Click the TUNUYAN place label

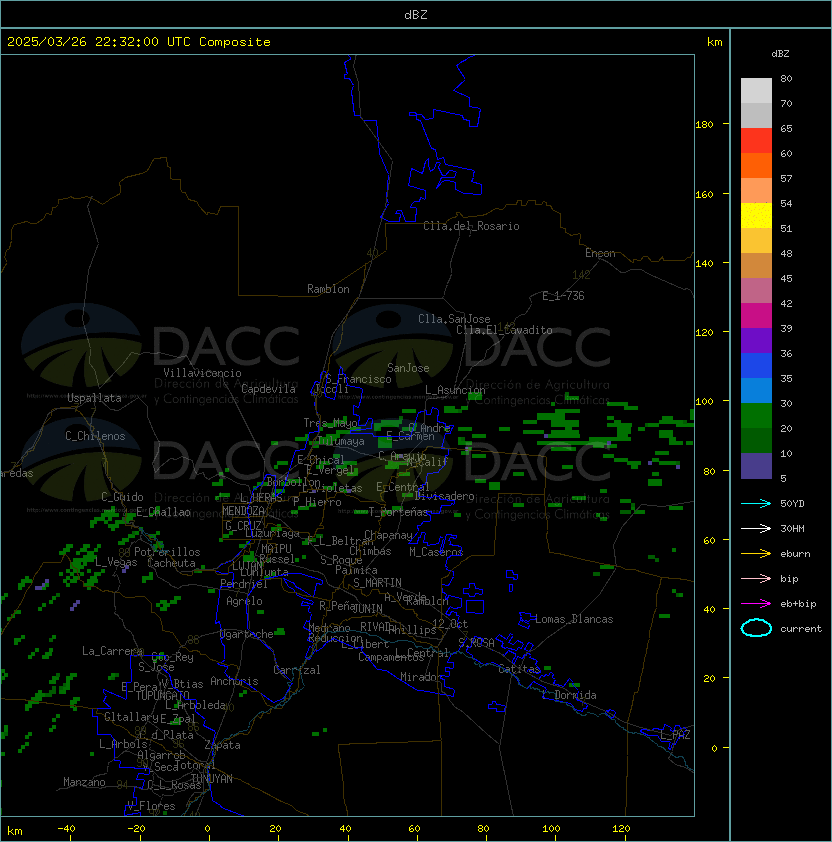coord(212,779)
